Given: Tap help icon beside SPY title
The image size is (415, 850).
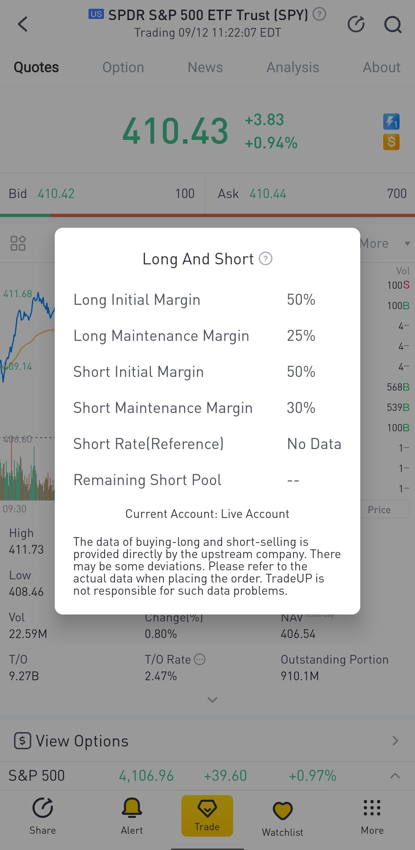Looking at the screenshot, I should pos(320,15).
